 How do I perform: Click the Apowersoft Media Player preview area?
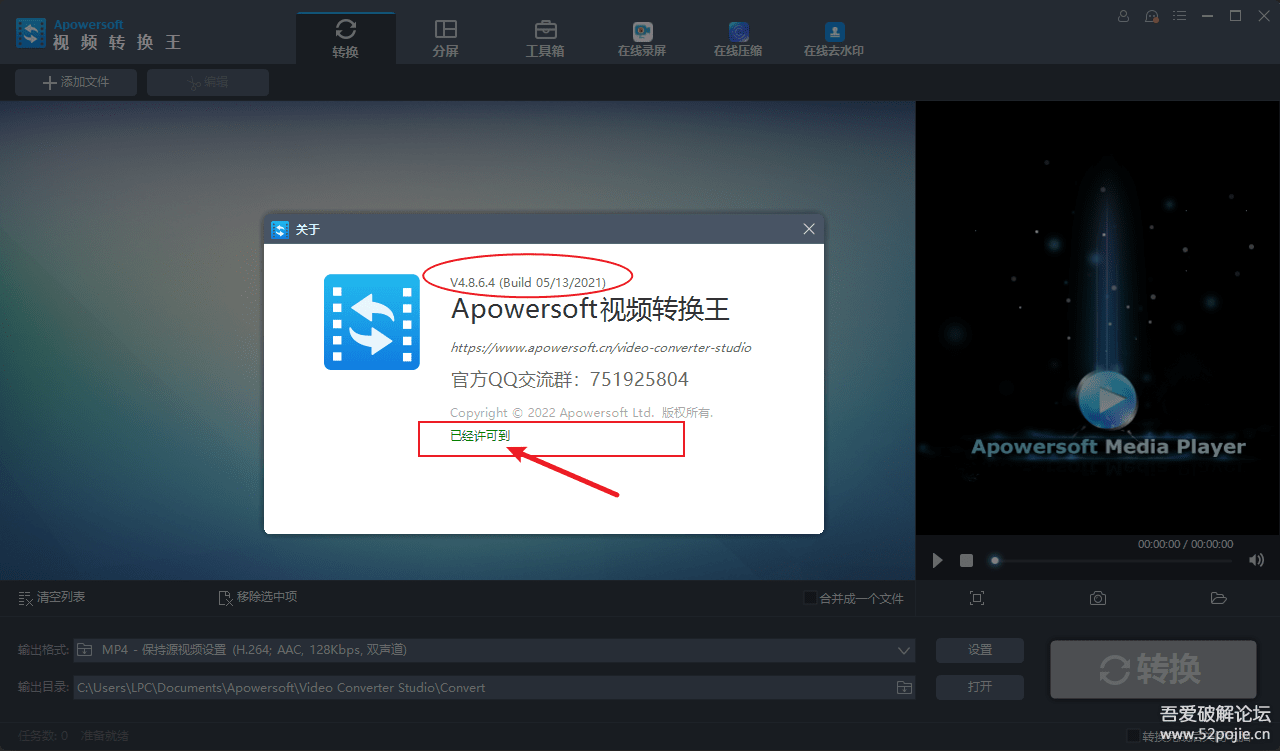tap(1097, 318)
